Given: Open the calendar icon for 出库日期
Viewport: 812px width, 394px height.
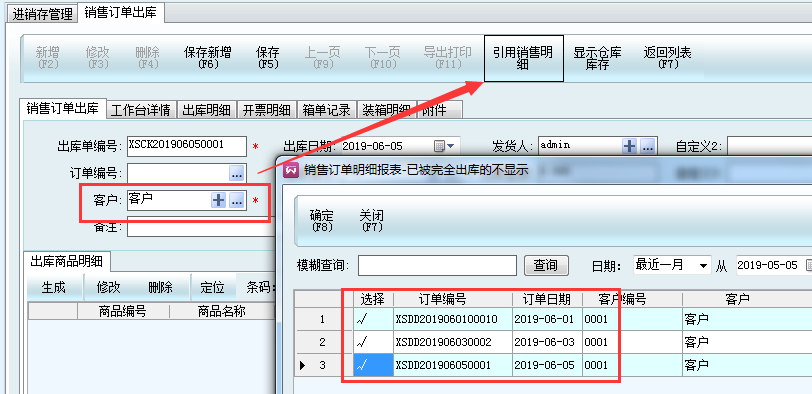Looking at the screenshot, I should click(x=439, y=147).
